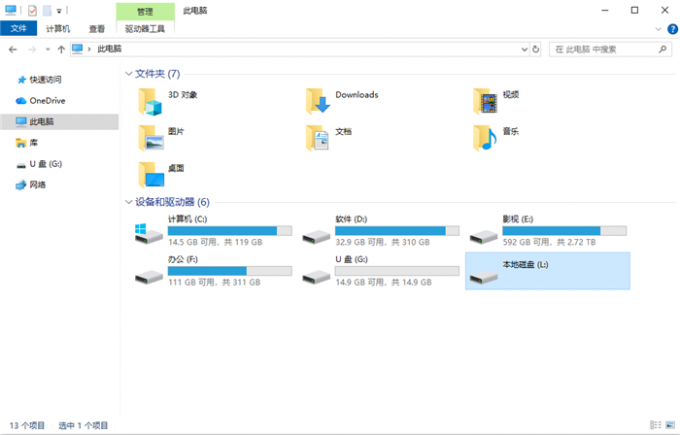
Task: Open the 桌面 folder icon
Action: 151,175
